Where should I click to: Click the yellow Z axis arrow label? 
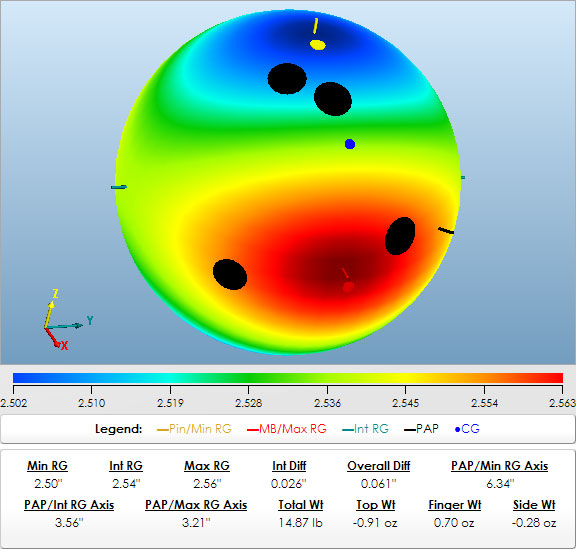point(55,294)
